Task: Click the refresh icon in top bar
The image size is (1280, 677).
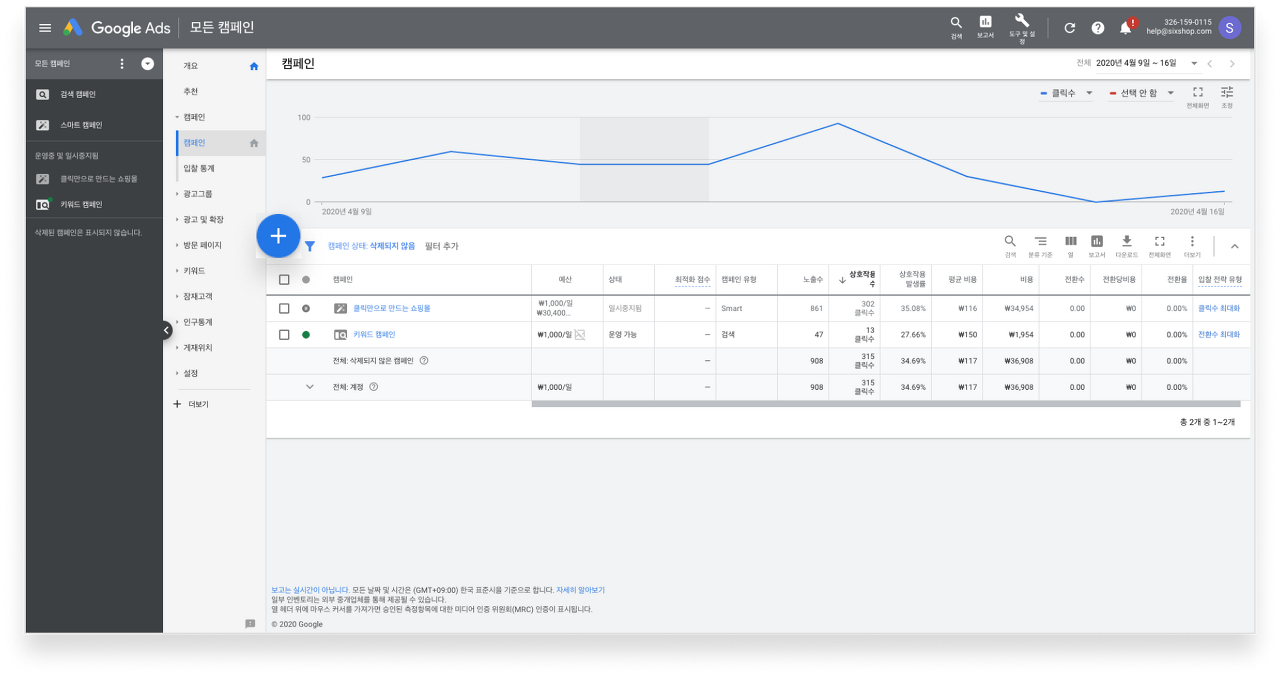Action: pos(1069,28)
